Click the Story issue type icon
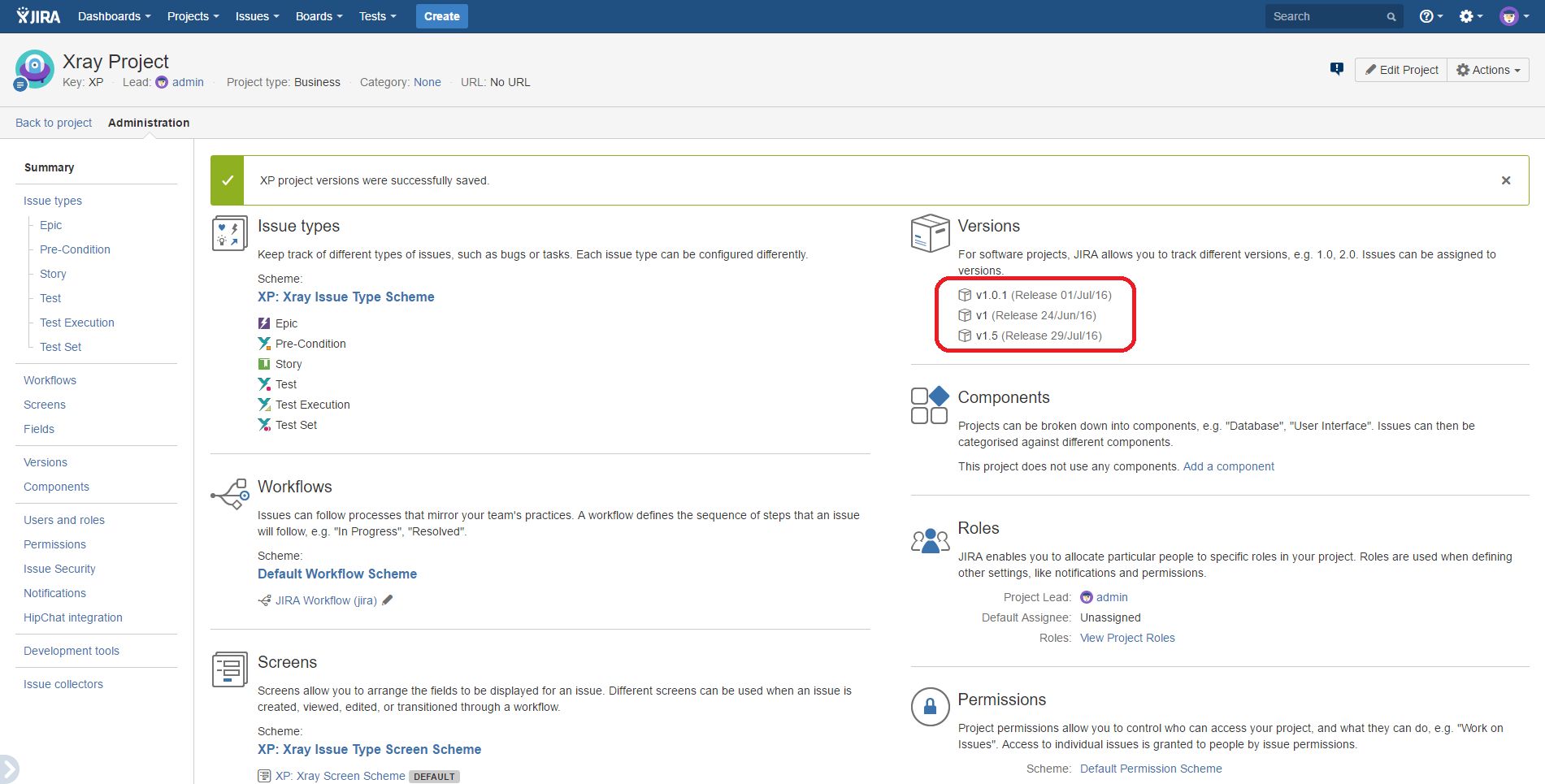Screen dimensions: 1545x784 click(264, 364)
